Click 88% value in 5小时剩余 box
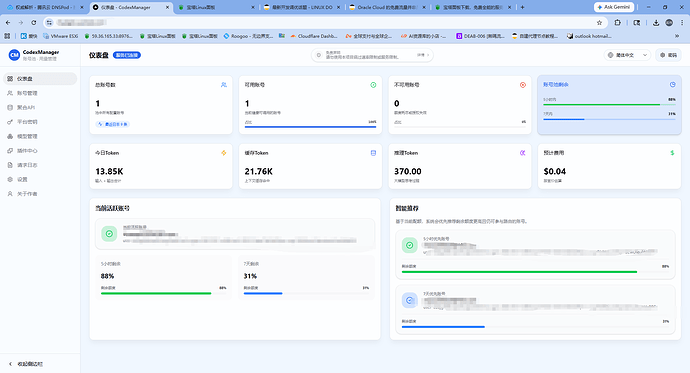 107,276
